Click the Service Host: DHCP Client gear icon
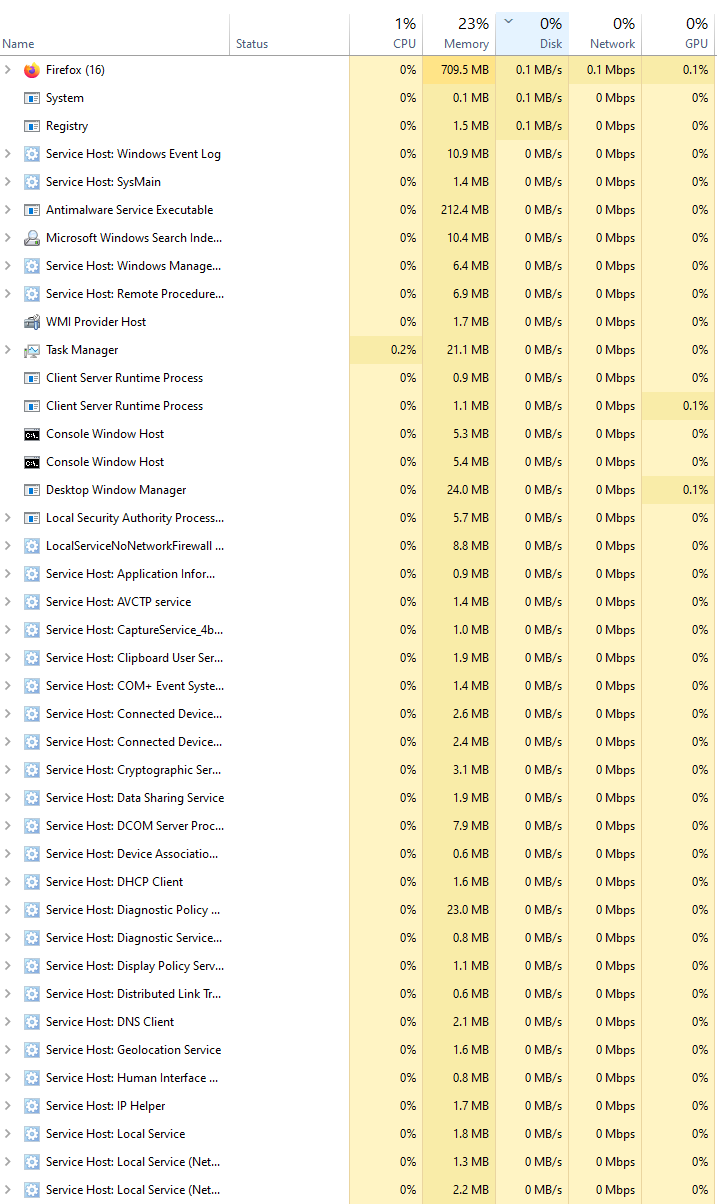The height and width of the screenshot is (1204, 717). coord(31,882)
